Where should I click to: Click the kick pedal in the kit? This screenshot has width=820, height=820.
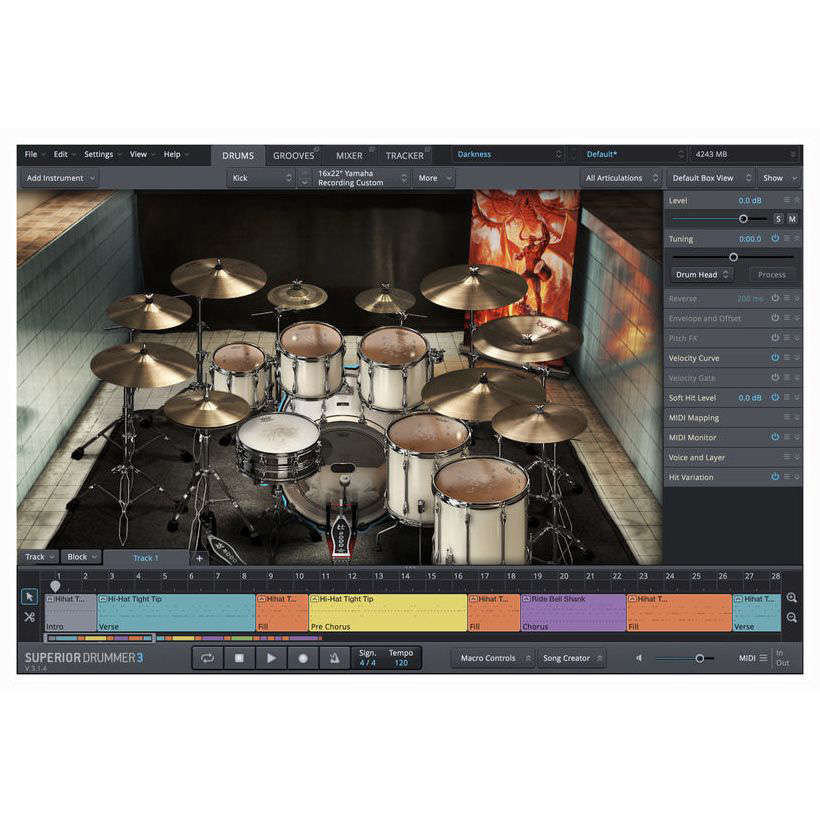pyautogui.click(x=341, y=526)
